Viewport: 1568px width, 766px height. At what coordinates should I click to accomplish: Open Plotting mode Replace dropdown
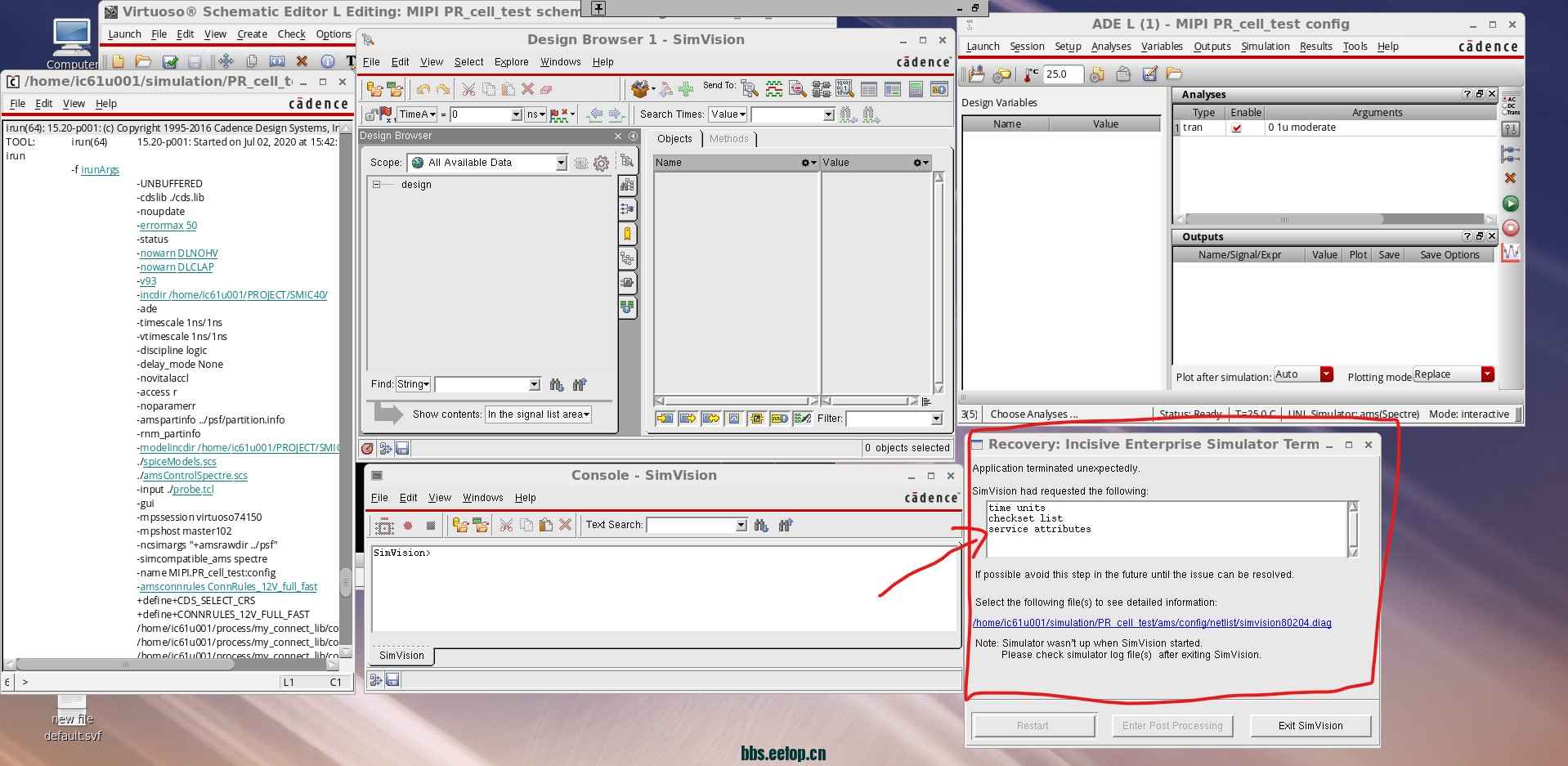(x=1454, y=374)
